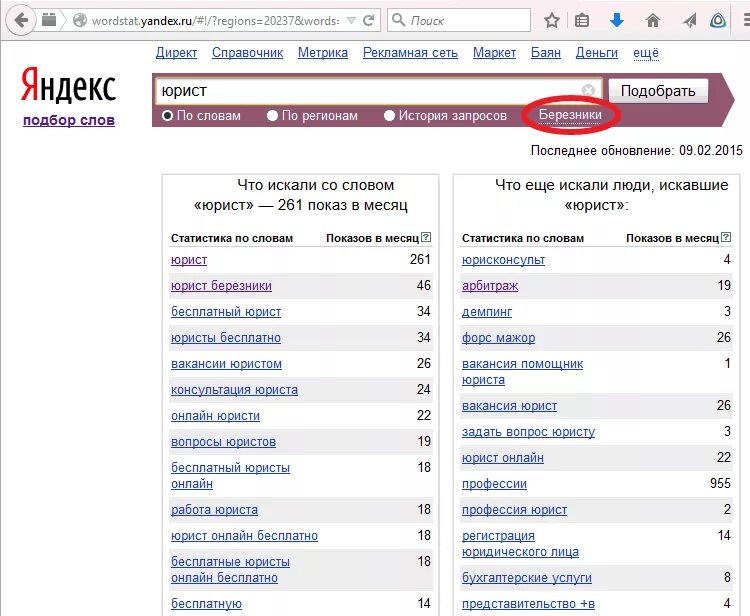Open the юристы бесплатно query link
This screenshot has width=750, height=616.
pyautogui.click(x=226, y=338)
